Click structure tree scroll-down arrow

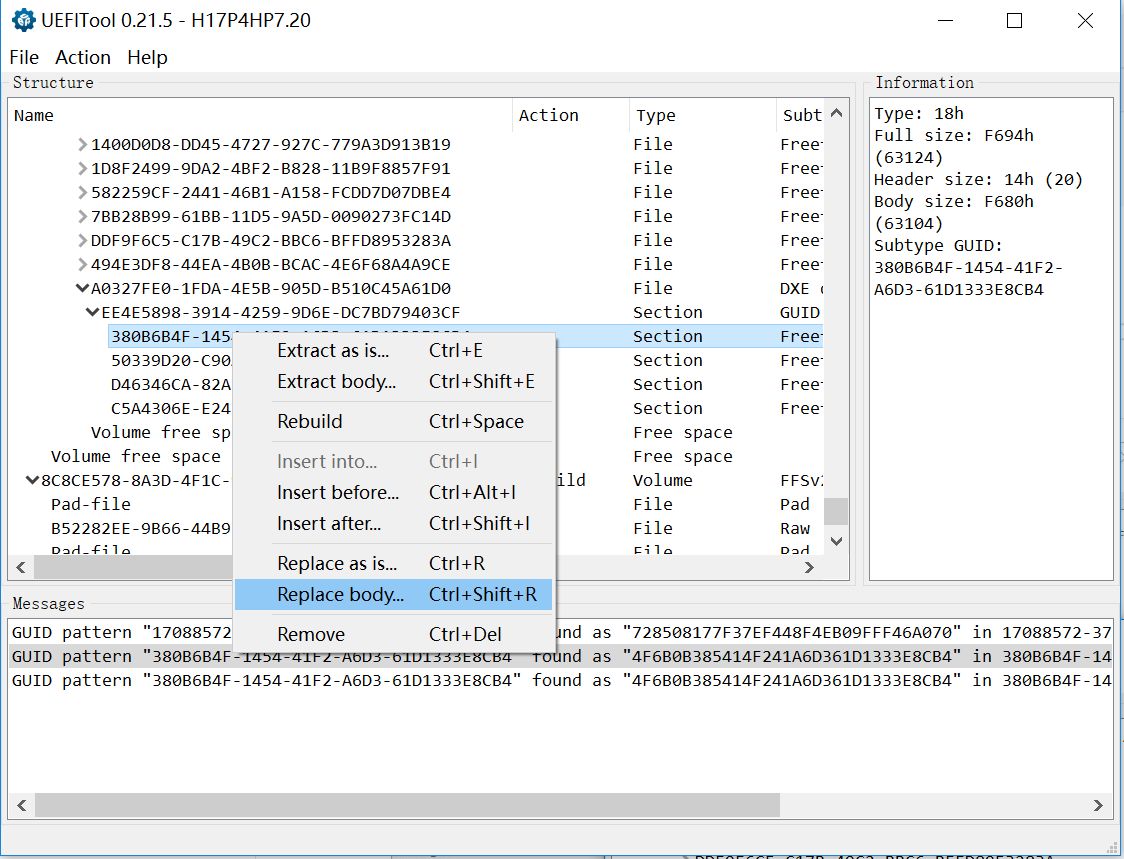coord(836,541)
